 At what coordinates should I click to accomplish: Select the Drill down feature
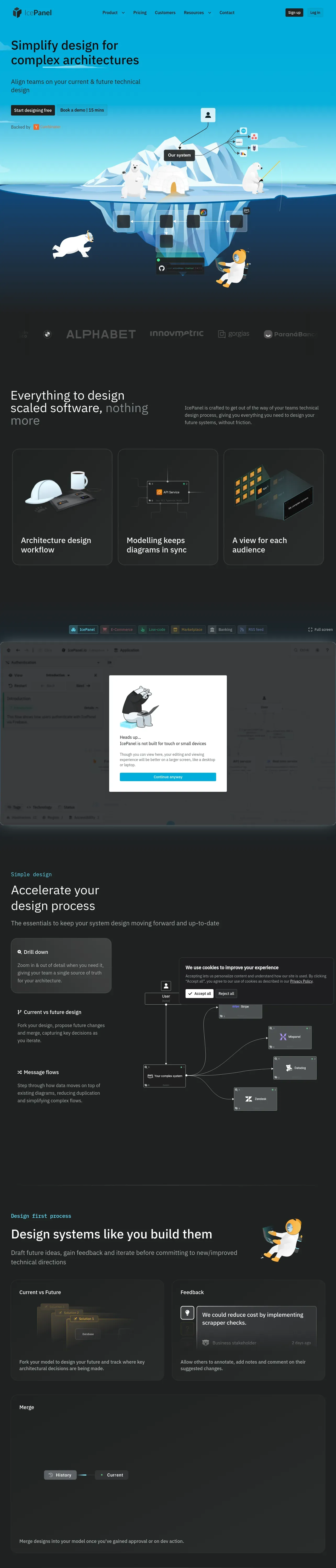(61, 965)
